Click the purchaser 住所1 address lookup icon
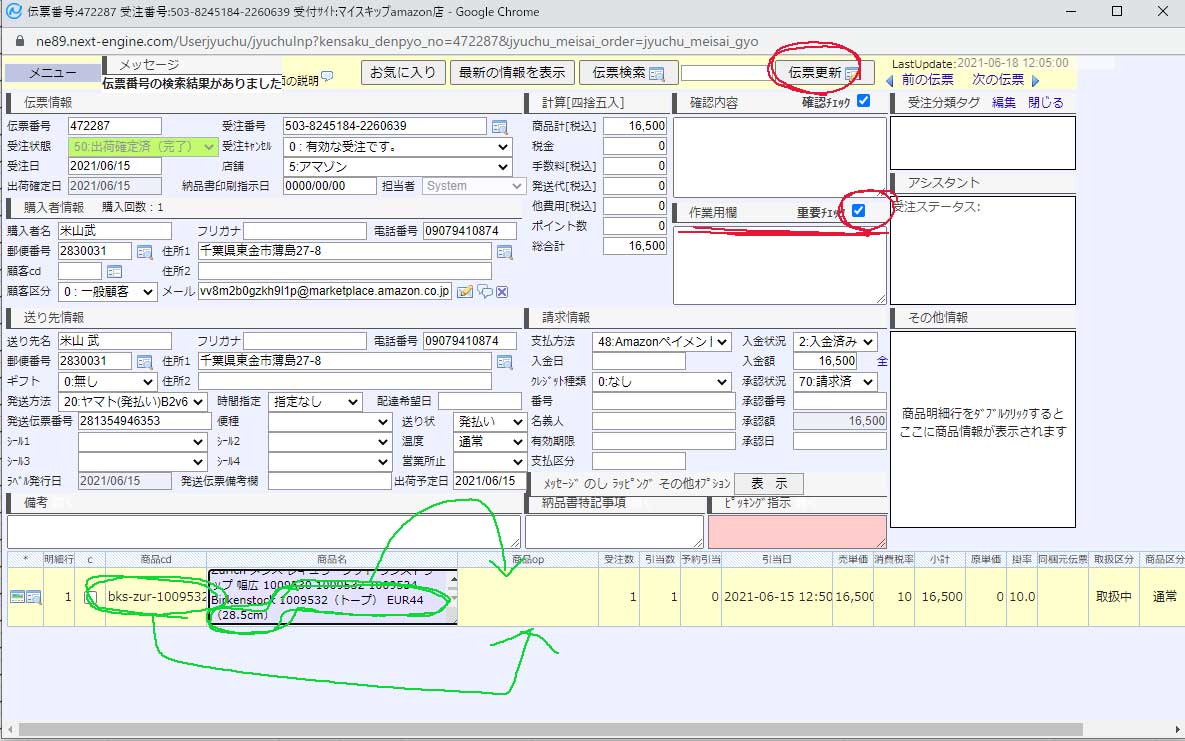 504,252
